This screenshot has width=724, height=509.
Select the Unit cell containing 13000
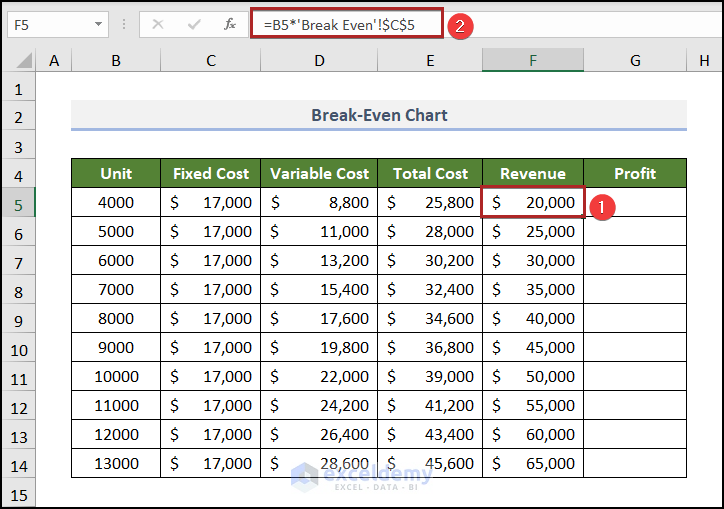[x=116, y=464]
